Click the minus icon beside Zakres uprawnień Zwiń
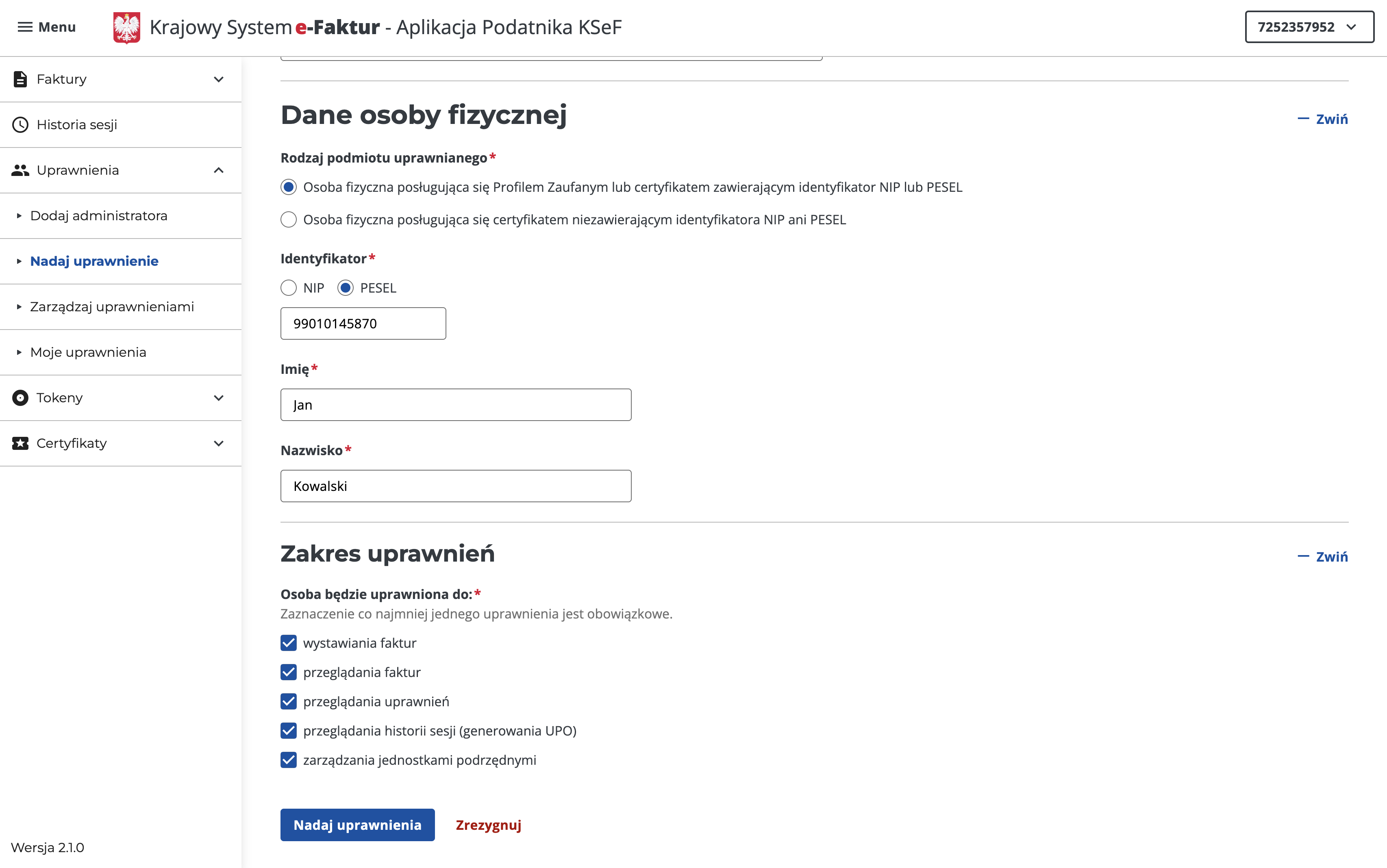 pyautogui.click(x=1304, y=556)
